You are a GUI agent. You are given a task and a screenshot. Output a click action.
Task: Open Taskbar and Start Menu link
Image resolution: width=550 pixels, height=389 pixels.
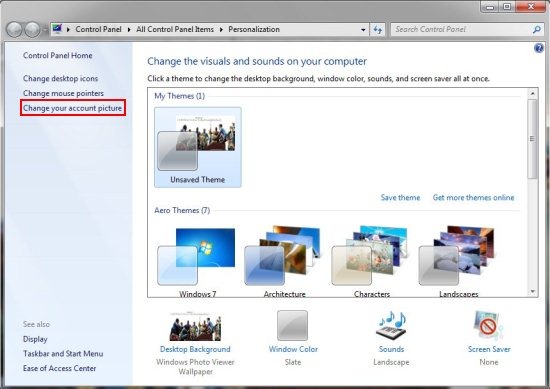[x=63, y=354]
